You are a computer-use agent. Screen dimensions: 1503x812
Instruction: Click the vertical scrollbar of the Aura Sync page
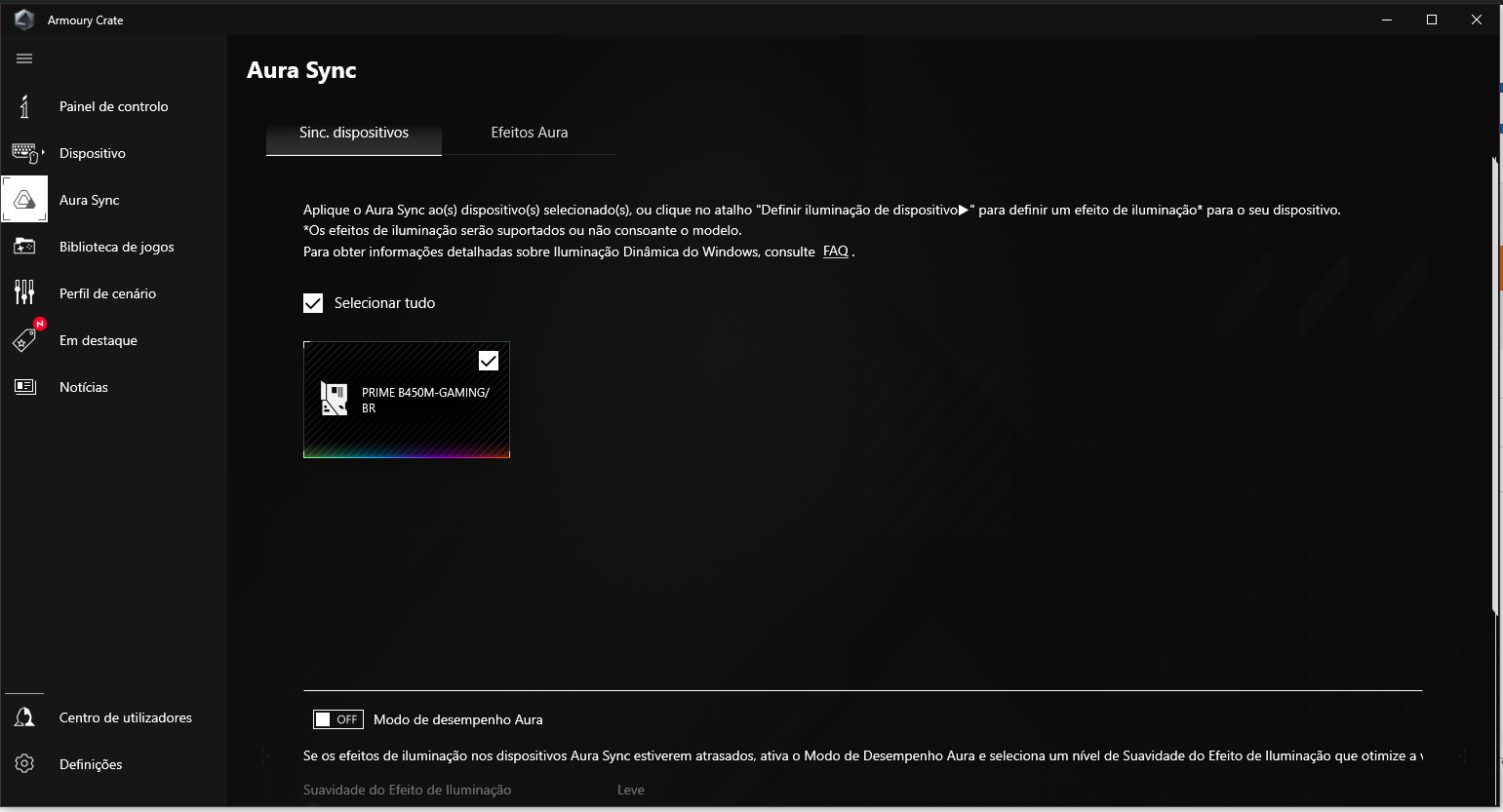pyautogui.click(x=1494, y=385)
